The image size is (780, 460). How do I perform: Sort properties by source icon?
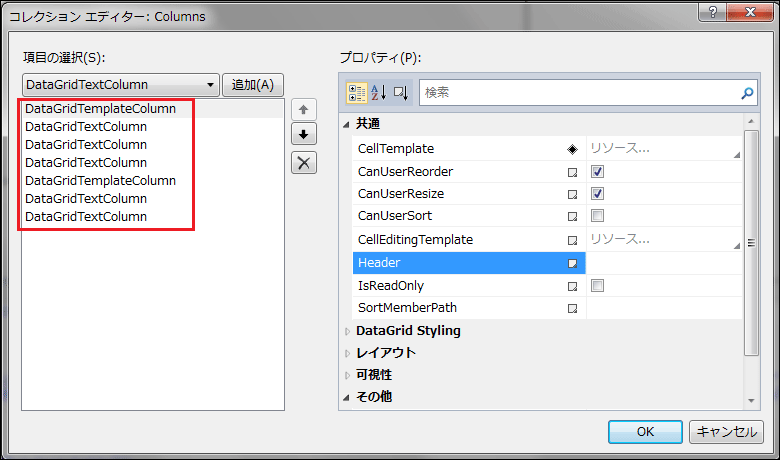tap(401, 92)
